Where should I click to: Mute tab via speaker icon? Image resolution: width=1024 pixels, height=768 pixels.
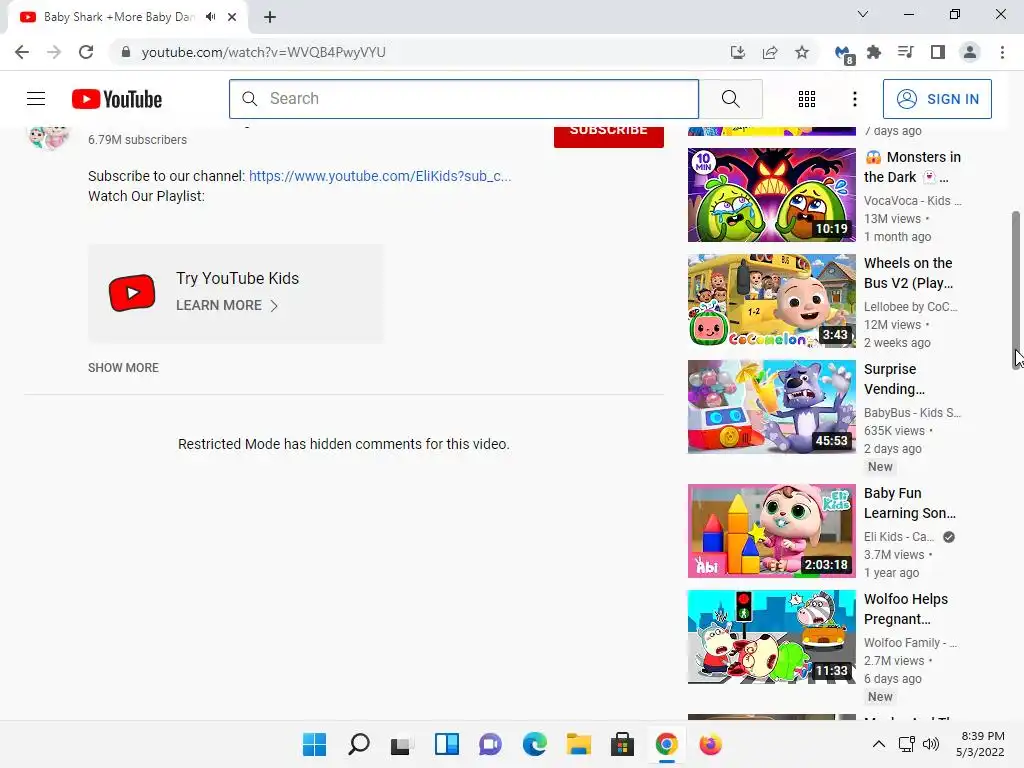(x=210, y=17)
